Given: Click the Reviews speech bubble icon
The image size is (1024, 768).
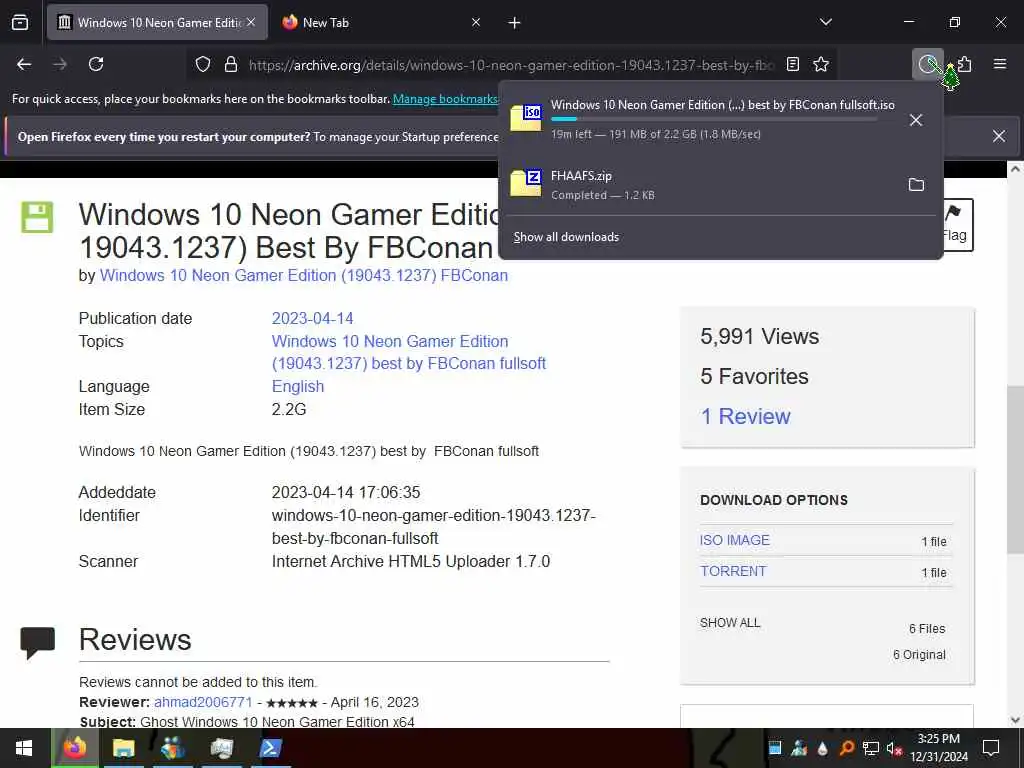Looking at the screenshot, I should pos(37,643).
